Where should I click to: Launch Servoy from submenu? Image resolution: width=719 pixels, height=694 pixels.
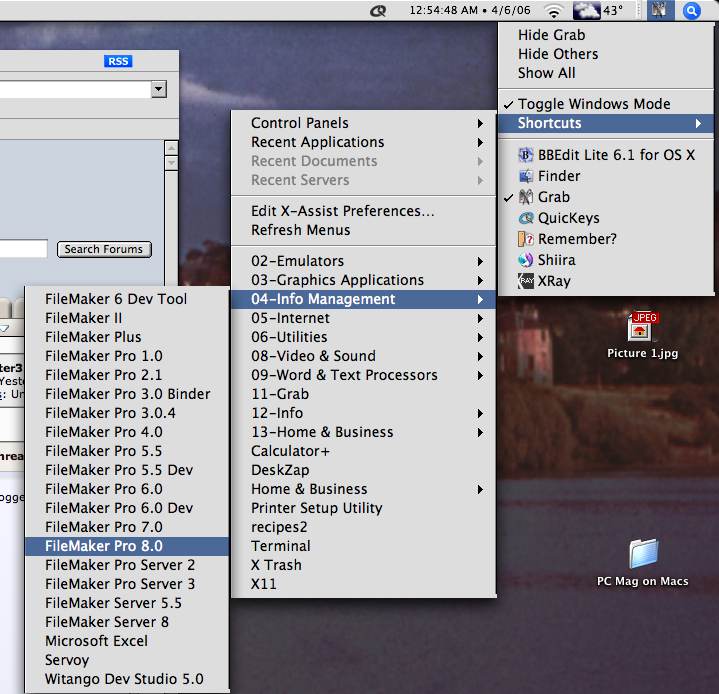point(127,661)
